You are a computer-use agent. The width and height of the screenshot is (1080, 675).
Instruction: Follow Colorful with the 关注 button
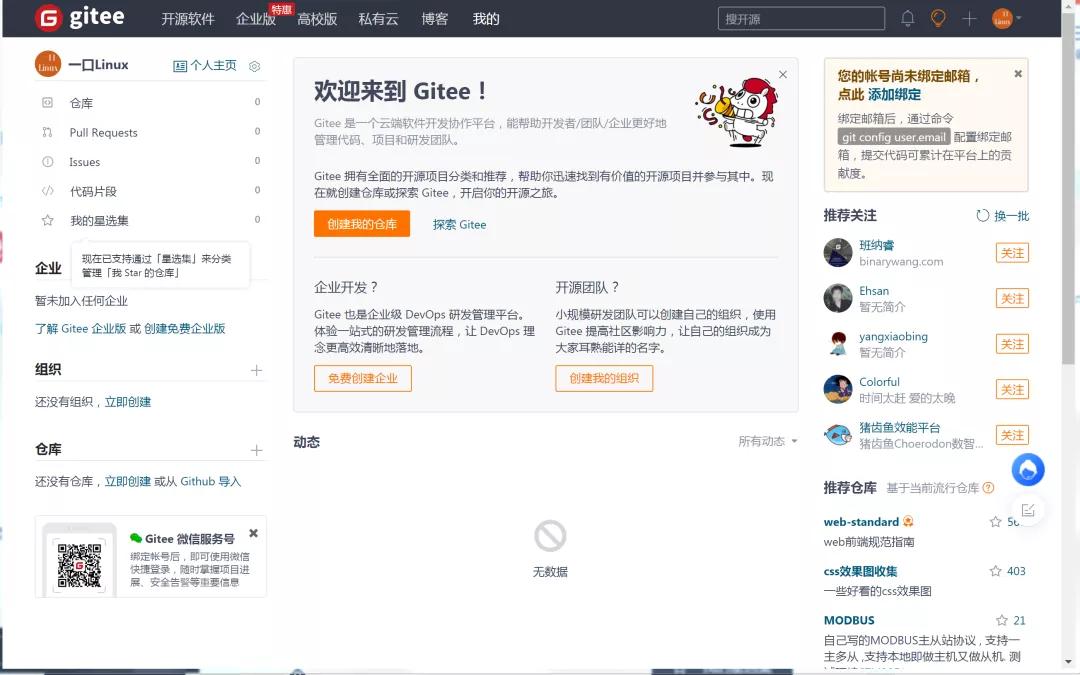click(1012, 390)
